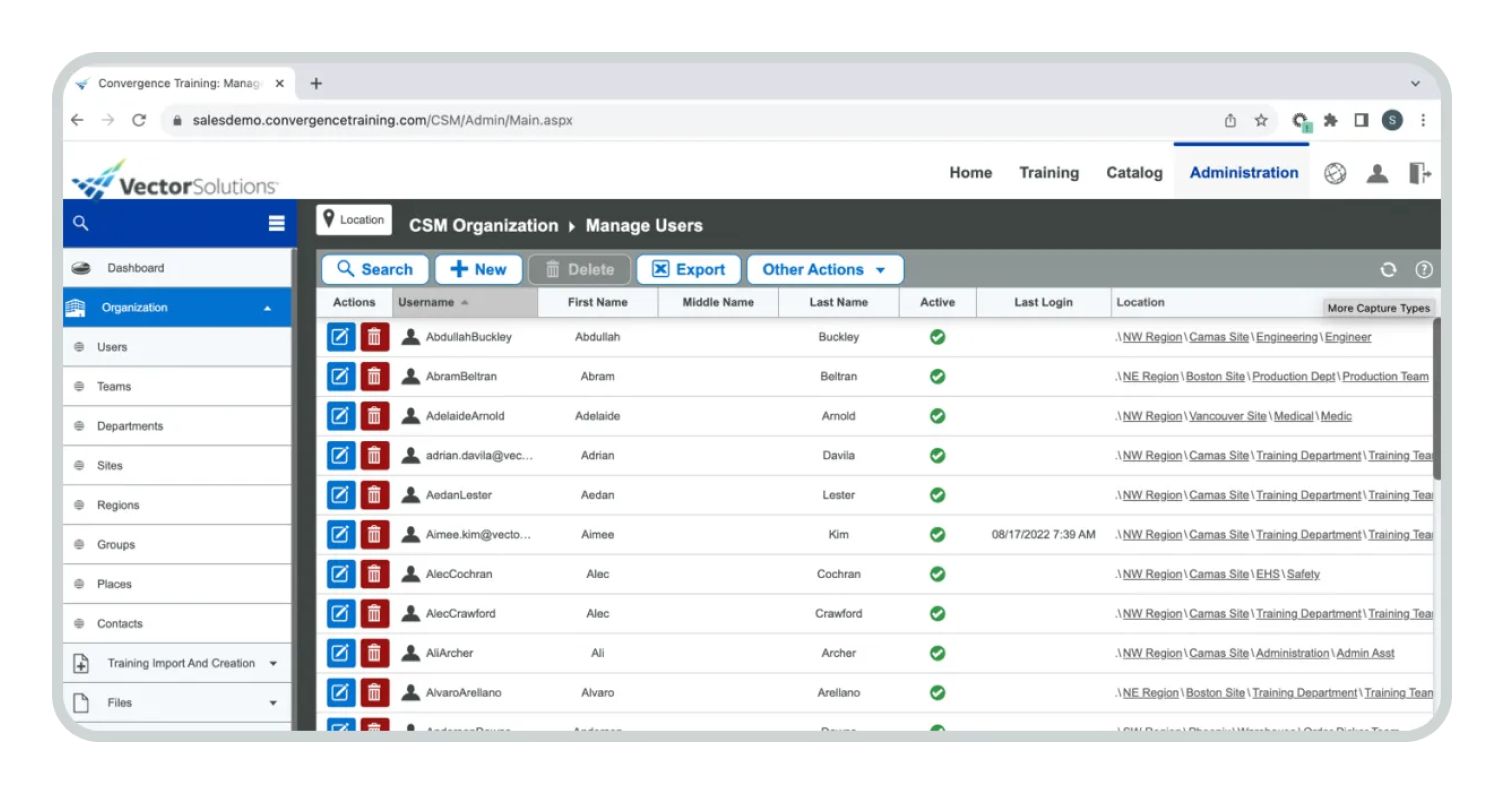Select Teams in the sidebar

(x=177, y=387)
